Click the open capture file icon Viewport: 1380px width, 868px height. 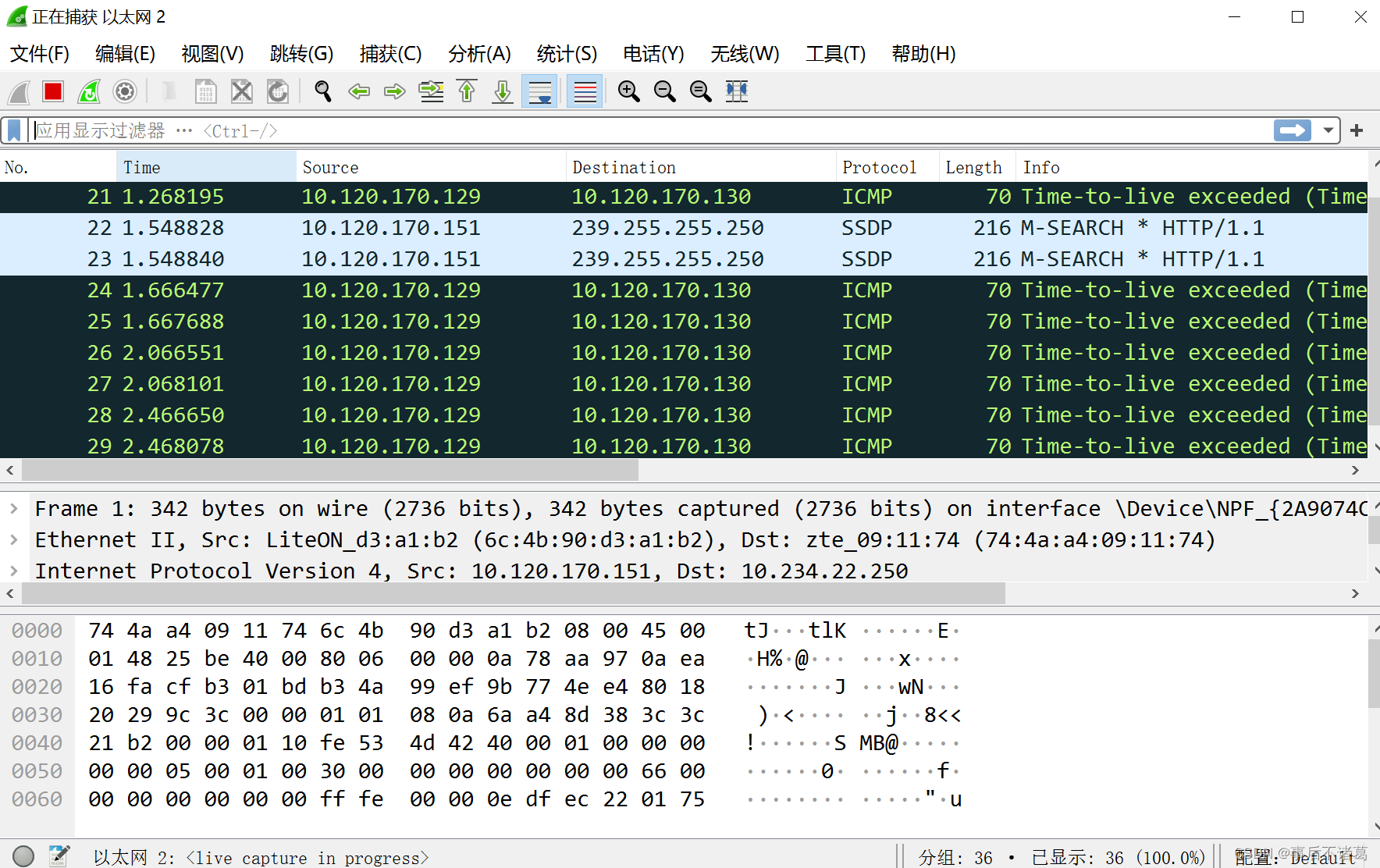(169, 92)
